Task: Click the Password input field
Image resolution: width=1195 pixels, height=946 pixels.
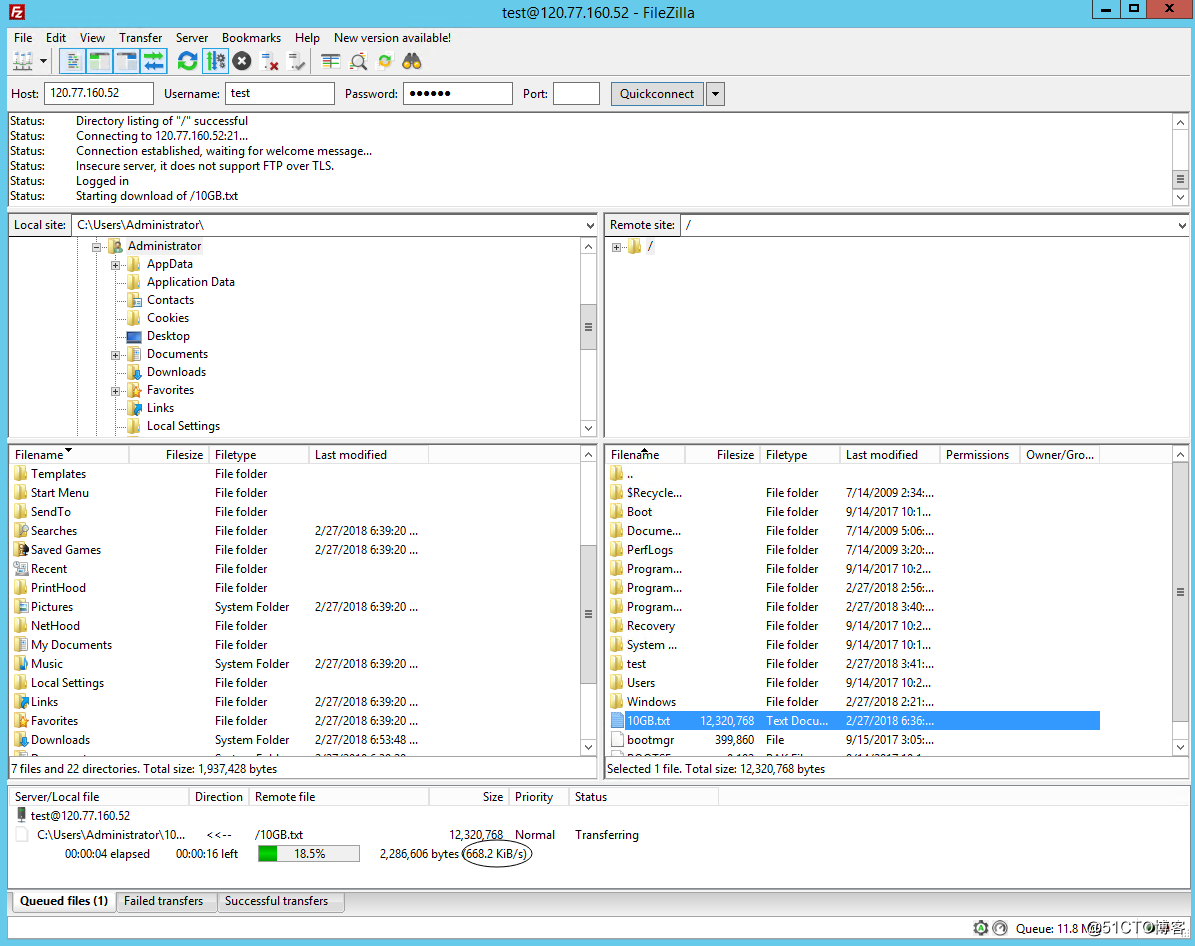Action: coord(457,93)
